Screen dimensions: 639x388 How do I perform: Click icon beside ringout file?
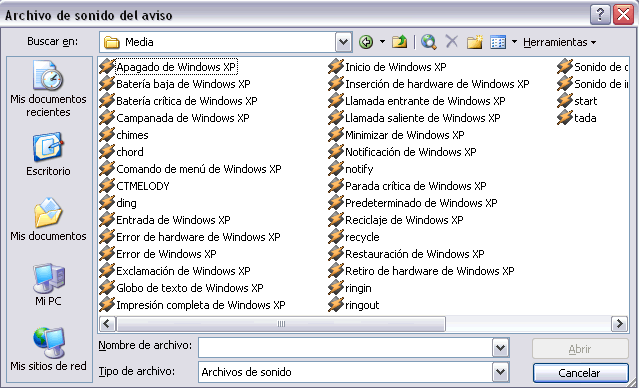[x=336, y=305]
